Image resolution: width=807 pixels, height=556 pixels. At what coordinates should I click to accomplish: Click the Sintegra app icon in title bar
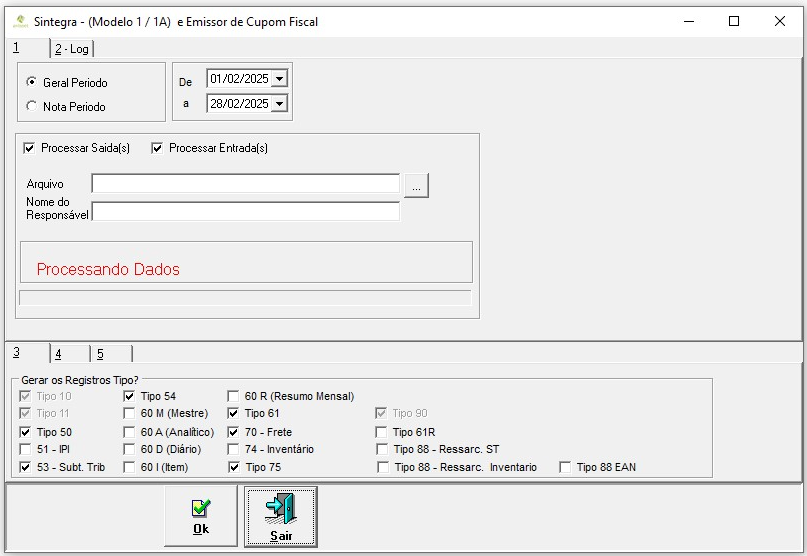click(20, 21)
